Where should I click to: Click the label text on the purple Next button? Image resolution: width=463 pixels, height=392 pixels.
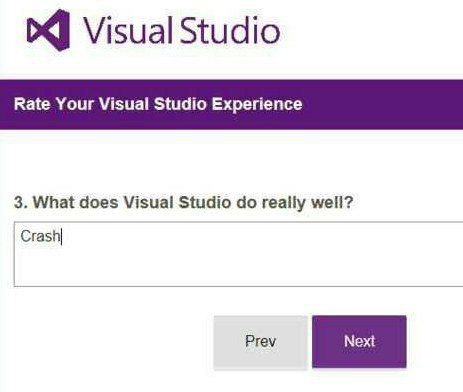[359, 341]
